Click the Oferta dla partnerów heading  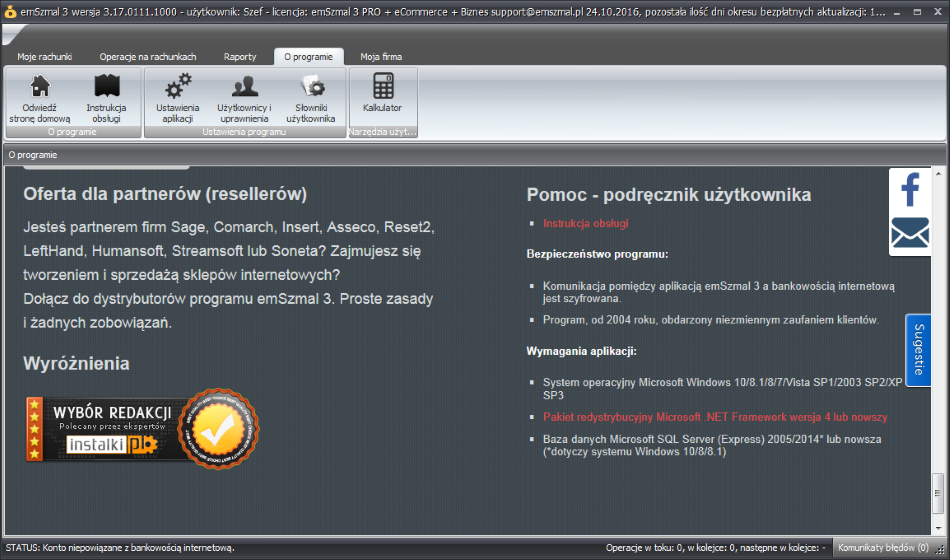pos(165,195)
